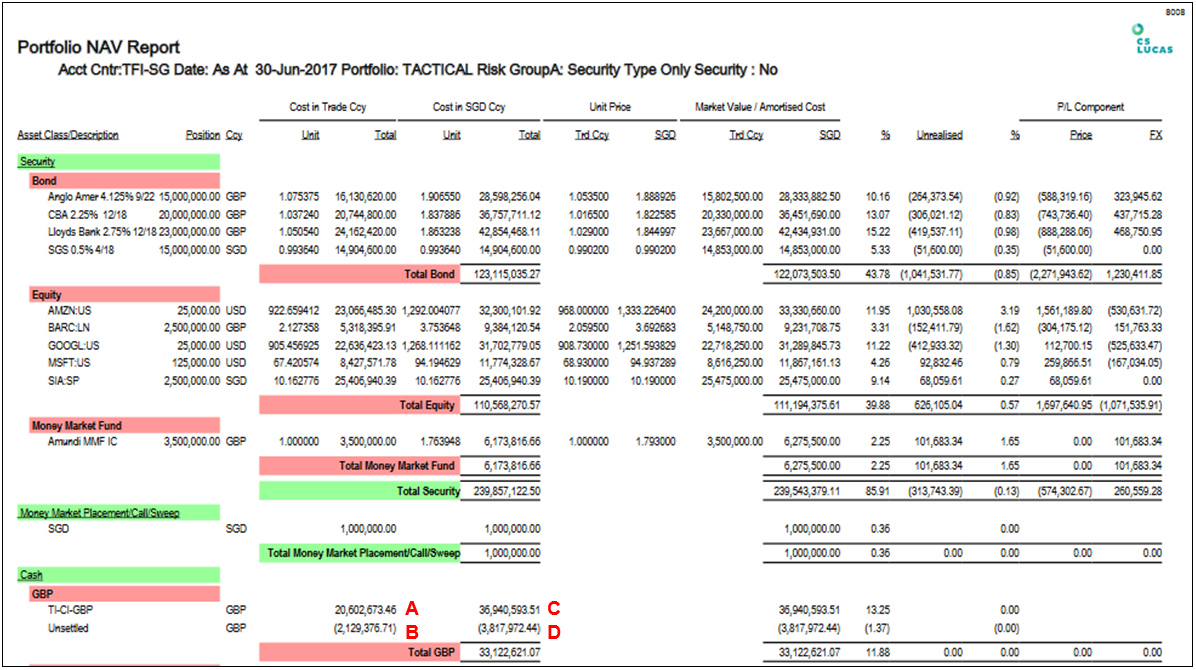Viewport: 1196px width, 670px height.
Task: Select the red marker C
Action: pyautogui.click(x=553, y=609)
